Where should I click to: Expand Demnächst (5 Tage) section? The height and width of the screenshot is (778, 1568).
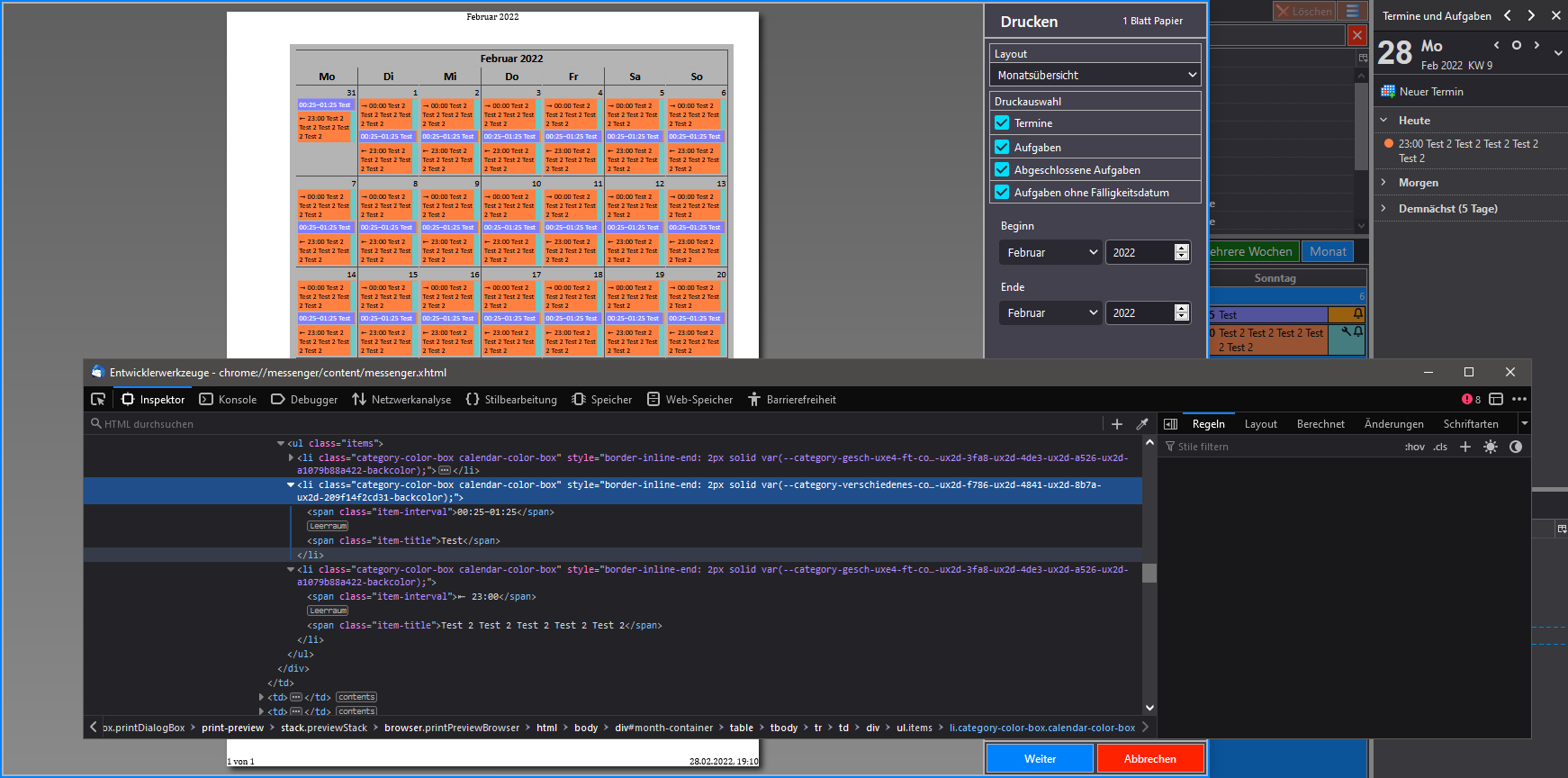pos(1383,208)
